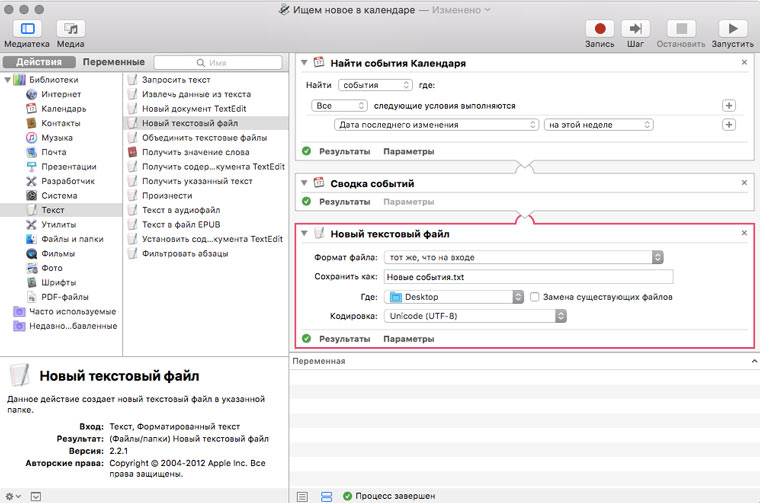This screenshot has width=760, height=503.
Task: Toggle the Медиатека library panel button
Action: pyautogui.click(x=27, y=29)
